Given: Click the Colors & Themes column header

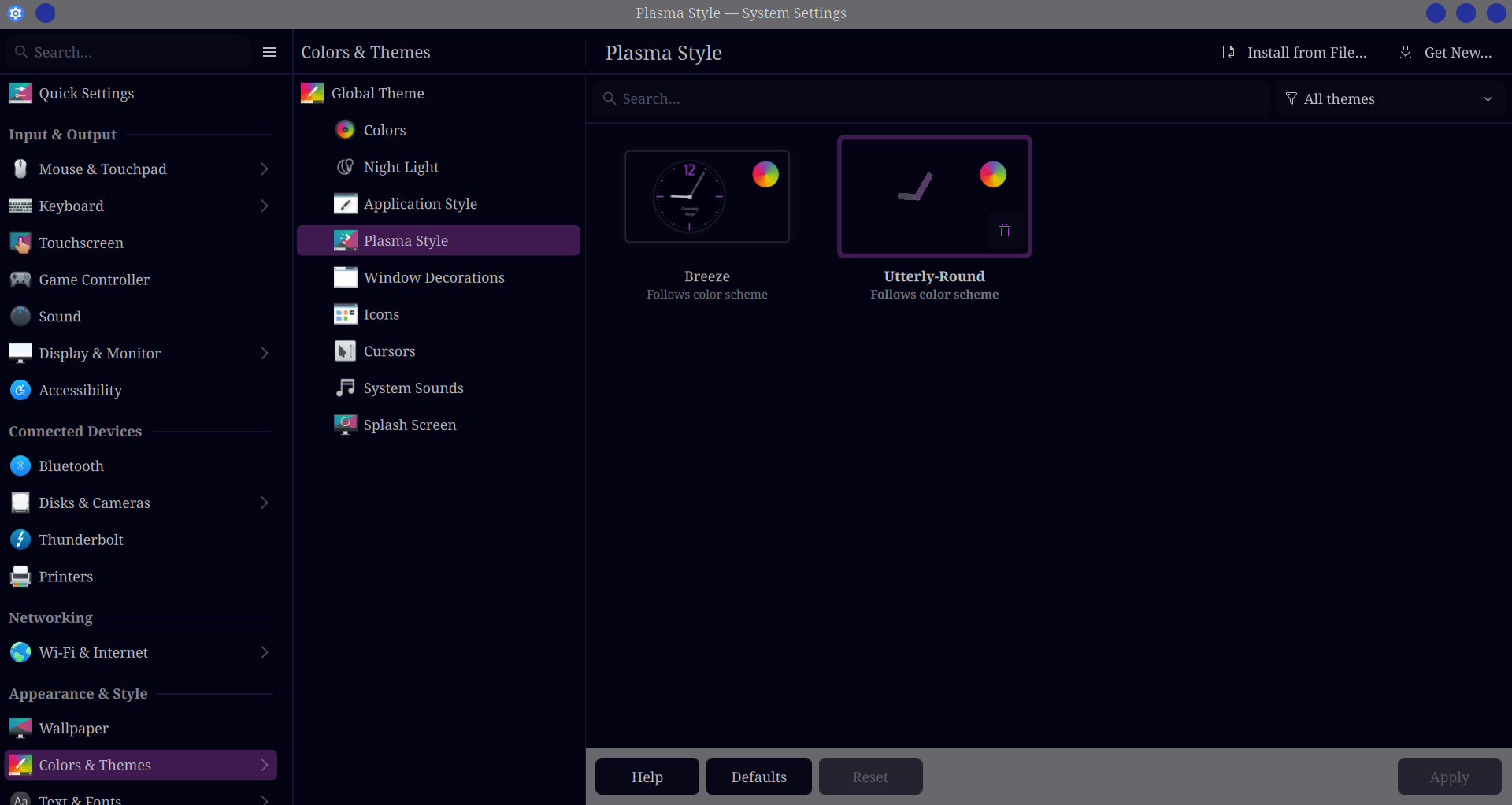Looking at the screenshot, I should 366,52.
